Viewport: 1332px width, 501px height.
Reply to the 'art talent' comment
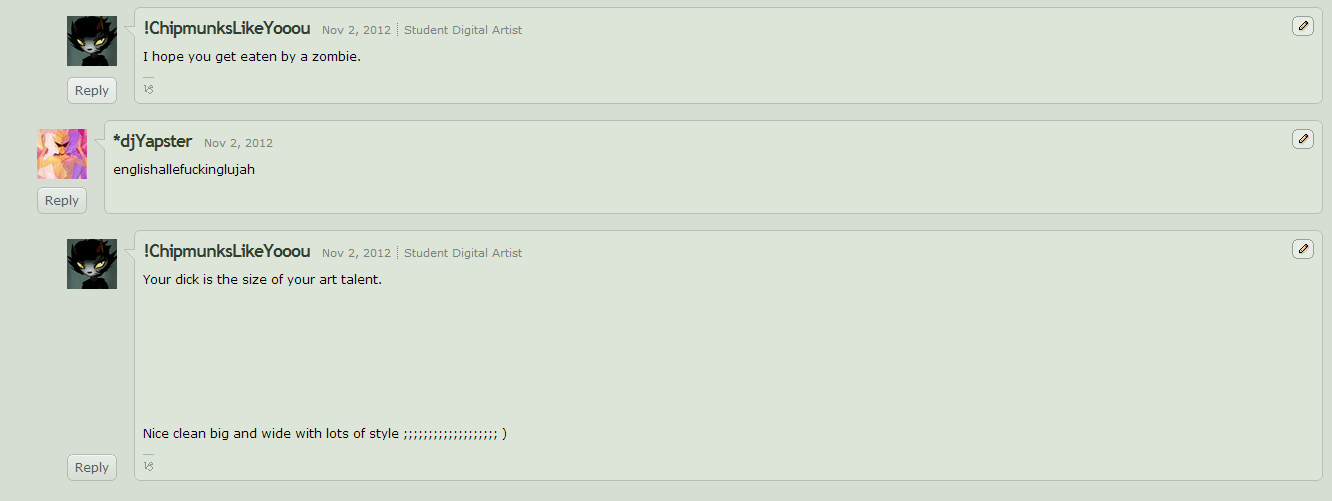point(92,467)
